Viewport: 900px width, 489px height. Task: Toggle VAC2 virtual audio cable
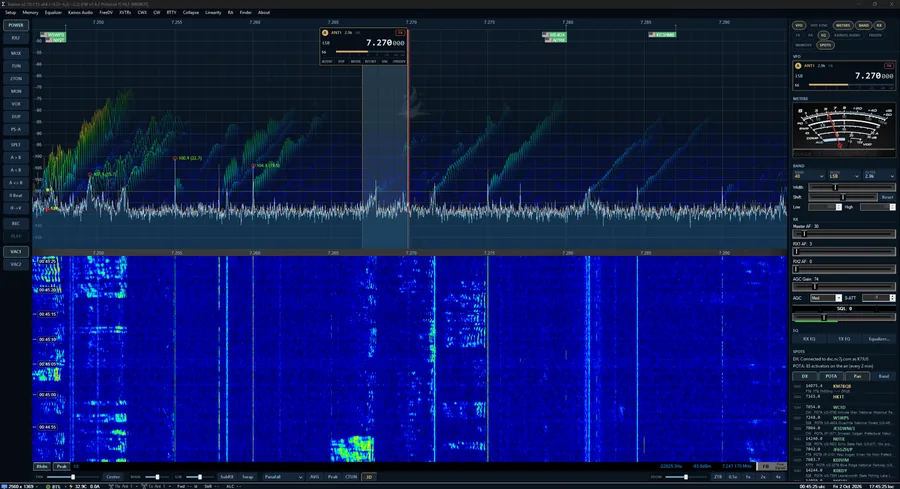coord(16,264)
